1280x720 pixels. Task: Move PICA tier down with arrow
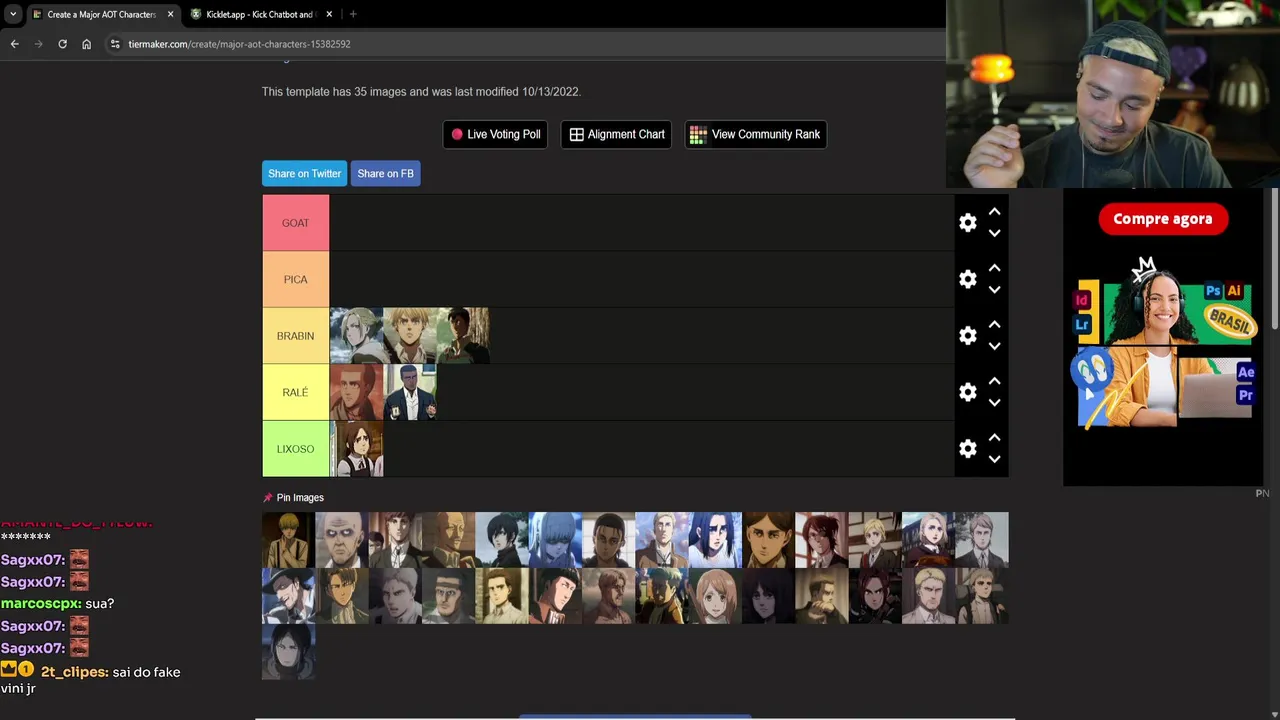coord(994,290)
